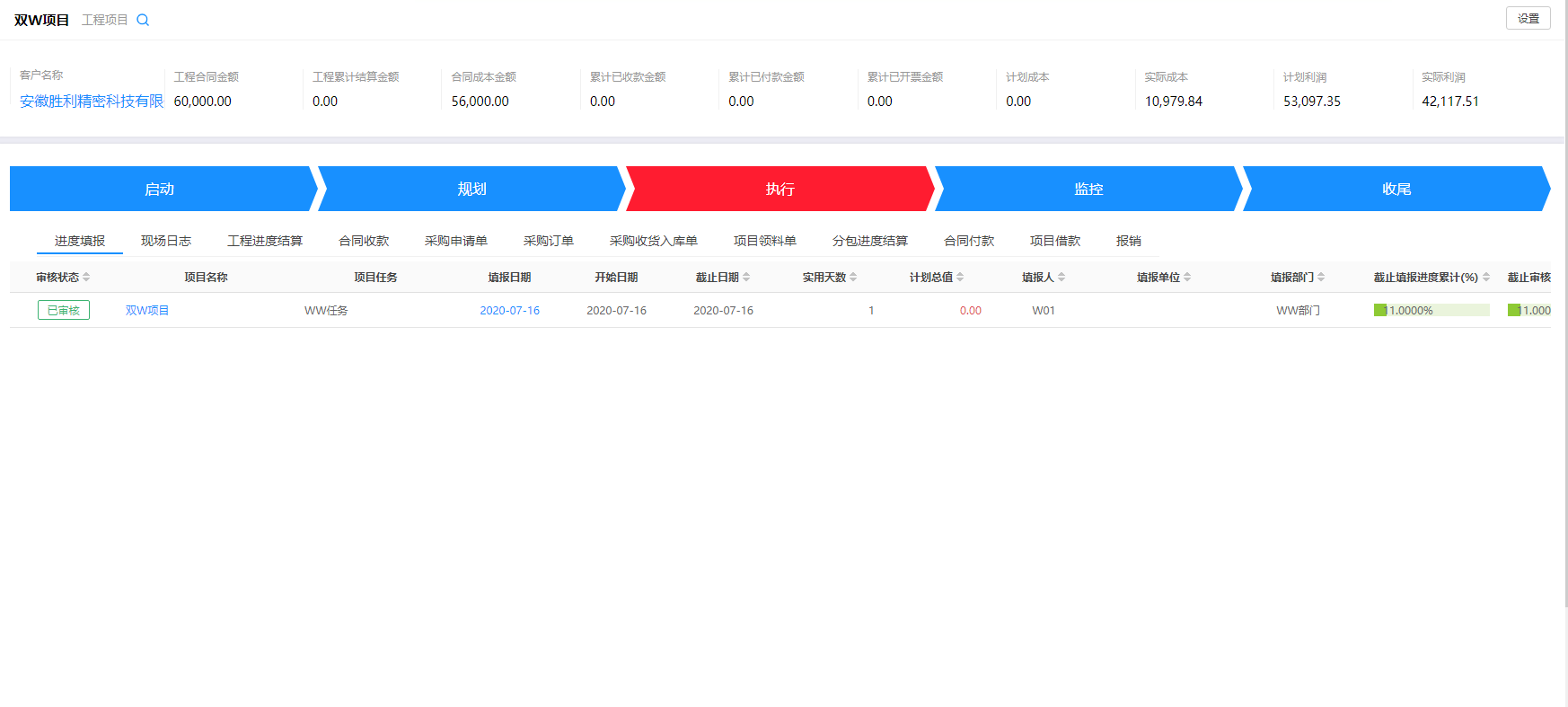Sort by 计划总值 column arrows
The image size is (1568, 707).
(x=960, y=278)
